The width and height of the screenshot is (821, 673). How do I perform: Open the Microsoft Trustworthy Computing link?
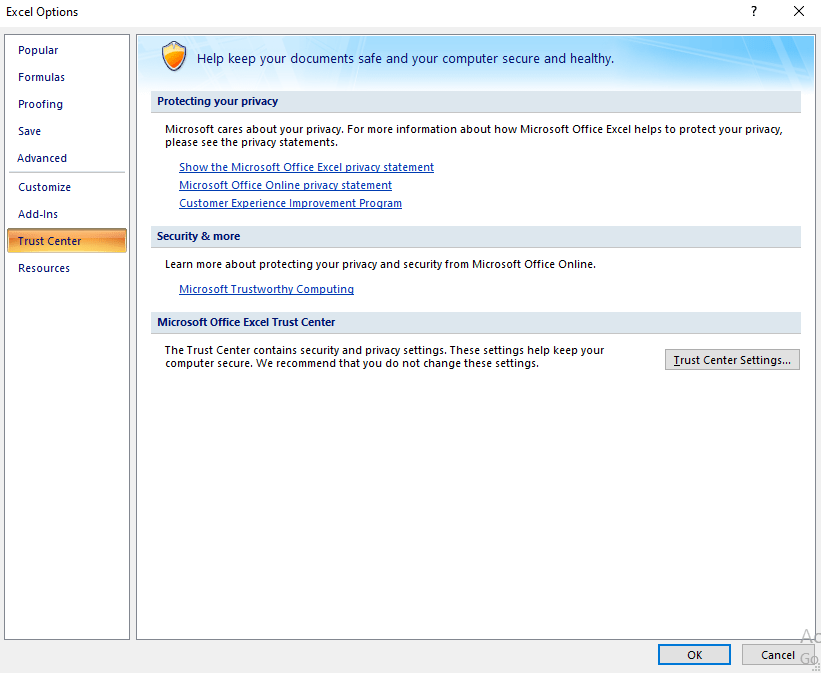click(266, 289)
